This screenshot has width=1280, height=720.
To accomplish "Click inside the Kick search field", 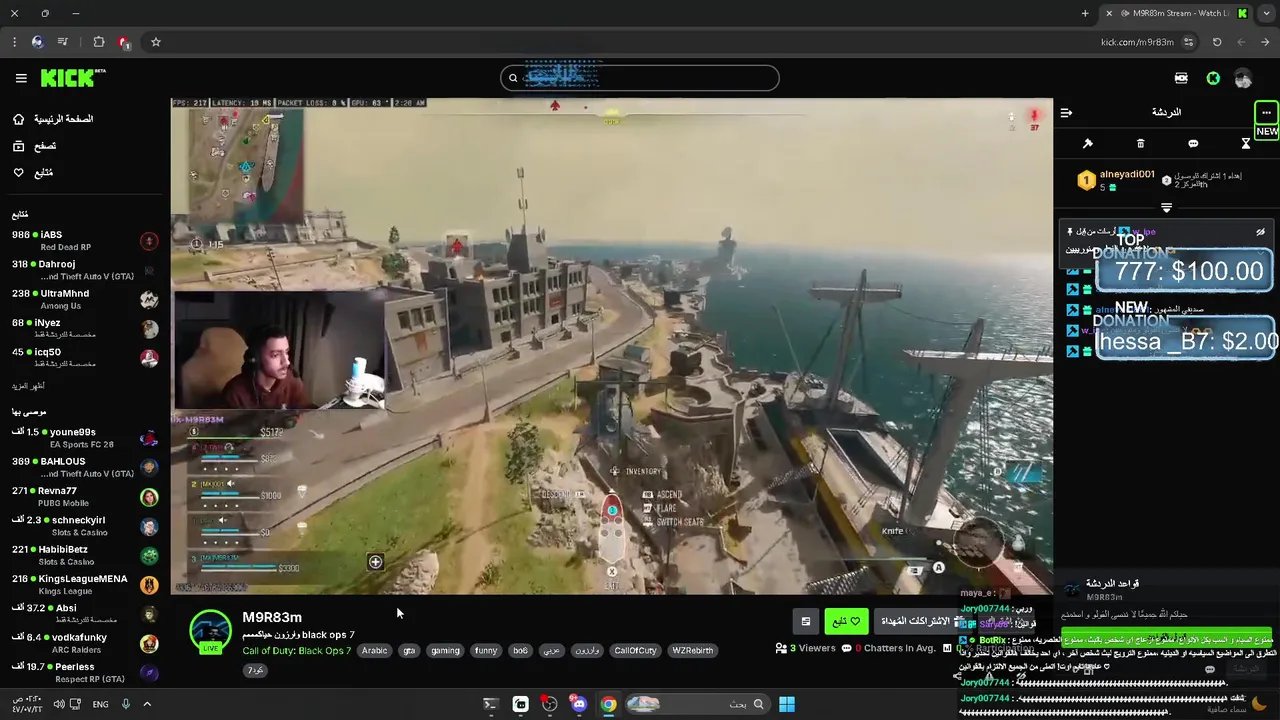I will [640, 78].
